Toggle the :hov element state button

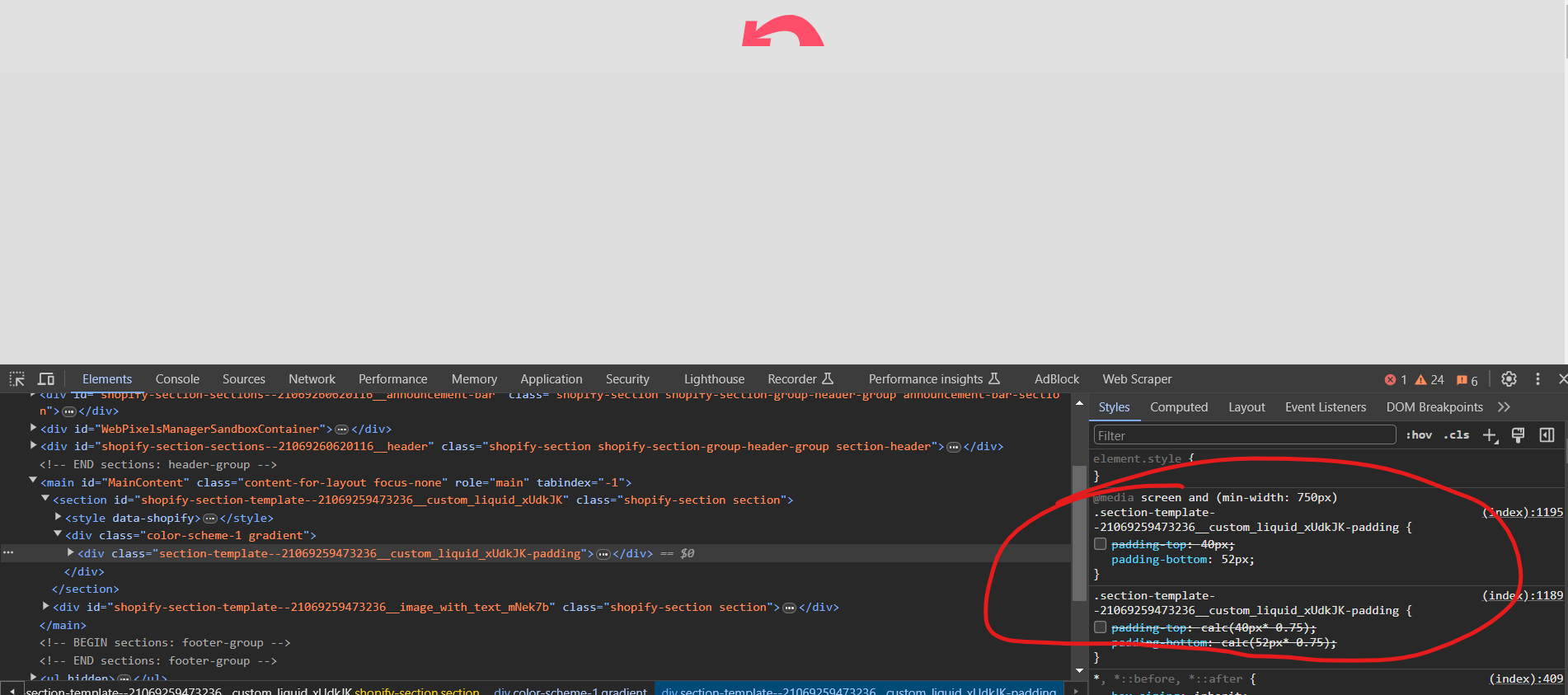pos(1419,435)
